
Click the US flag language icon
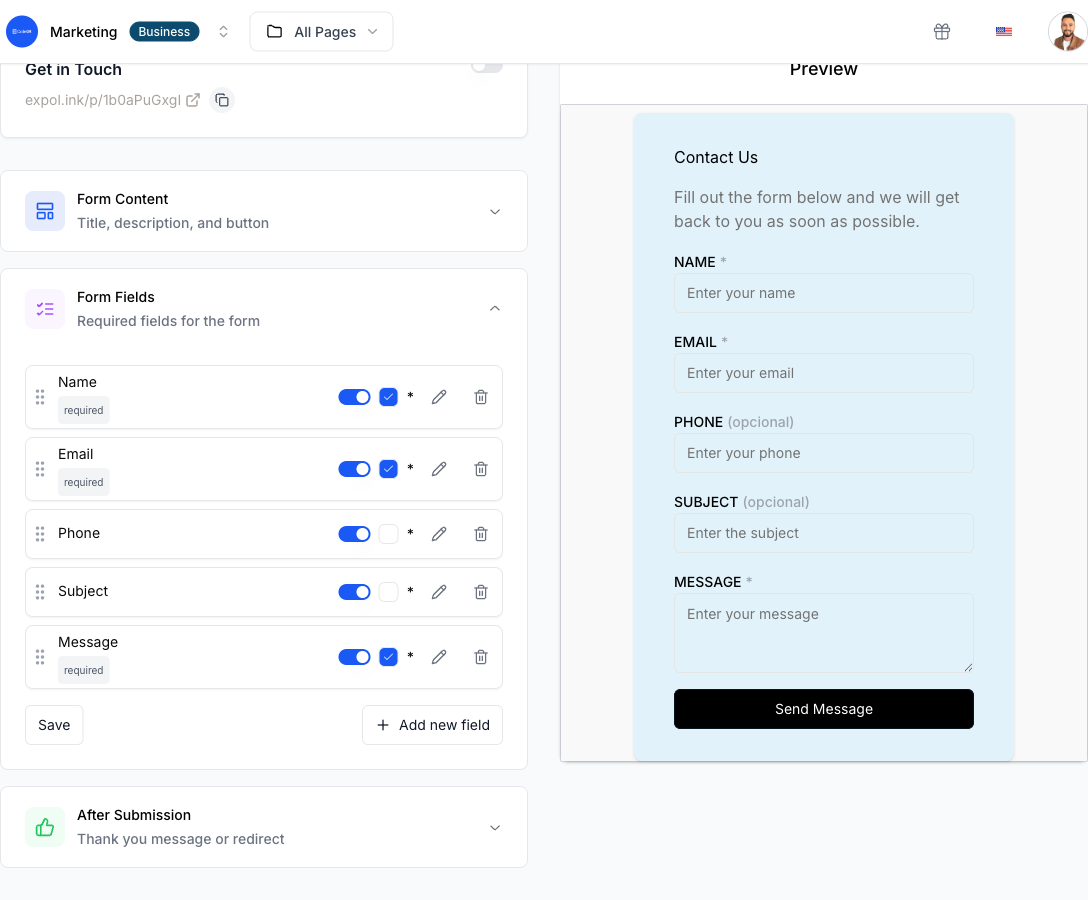click(x=1003, y=31)
